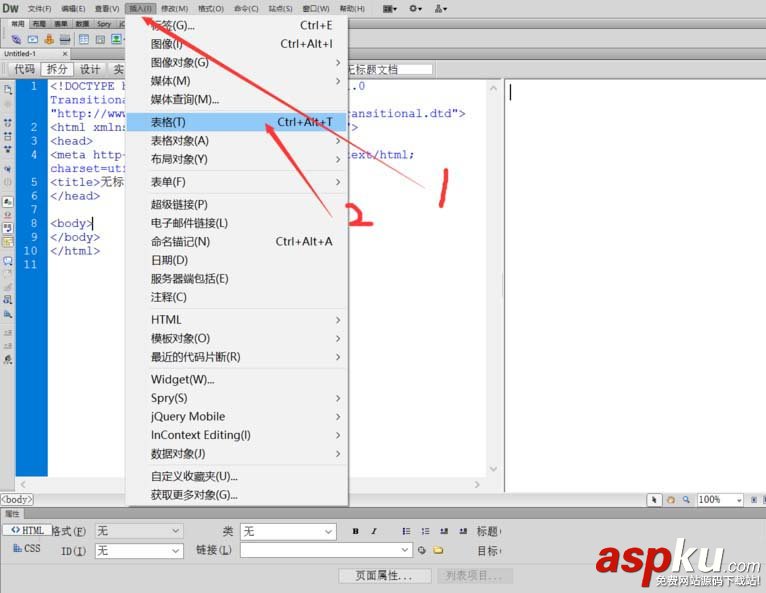Click the 属性 panel tab
This screenshot has width=766, height=593.
tap(12, 513)
